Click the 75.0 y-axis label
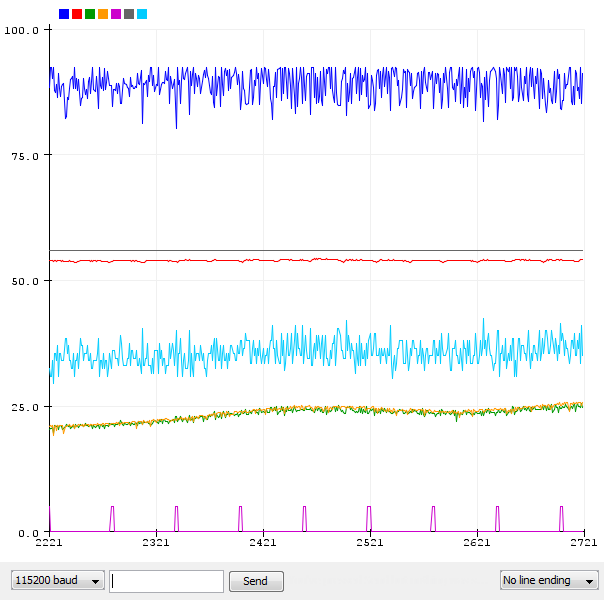 coord(24,156)
